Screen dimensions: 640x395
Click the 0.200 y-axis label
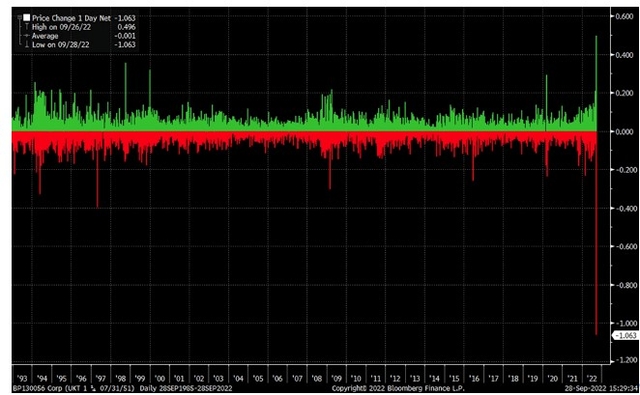(x=624, y=93)
